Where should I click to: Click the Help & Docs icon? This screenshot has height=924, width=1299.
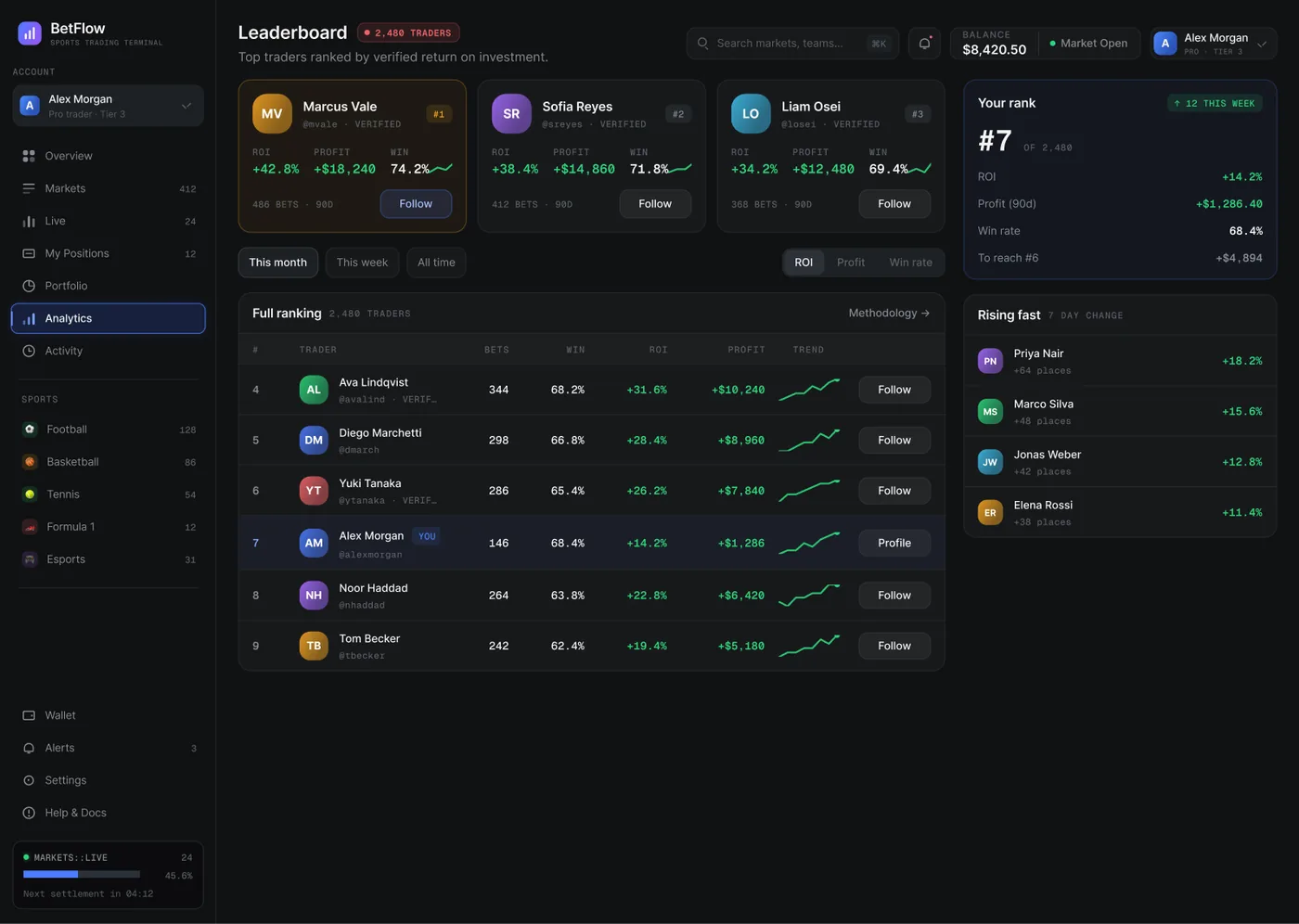pyautogui.click(x=29, y=813)
